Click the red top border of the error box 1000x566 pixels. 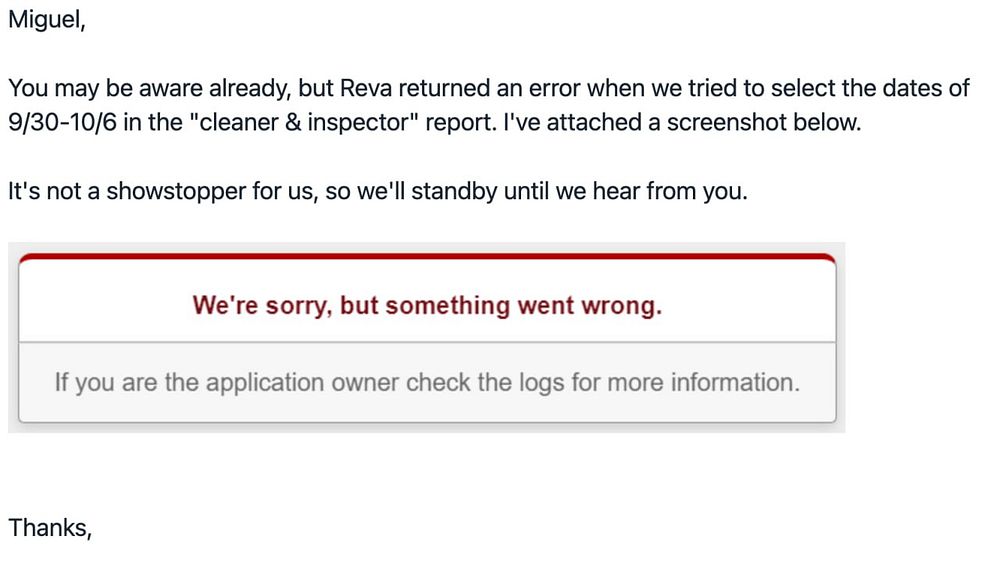point(427,257)
